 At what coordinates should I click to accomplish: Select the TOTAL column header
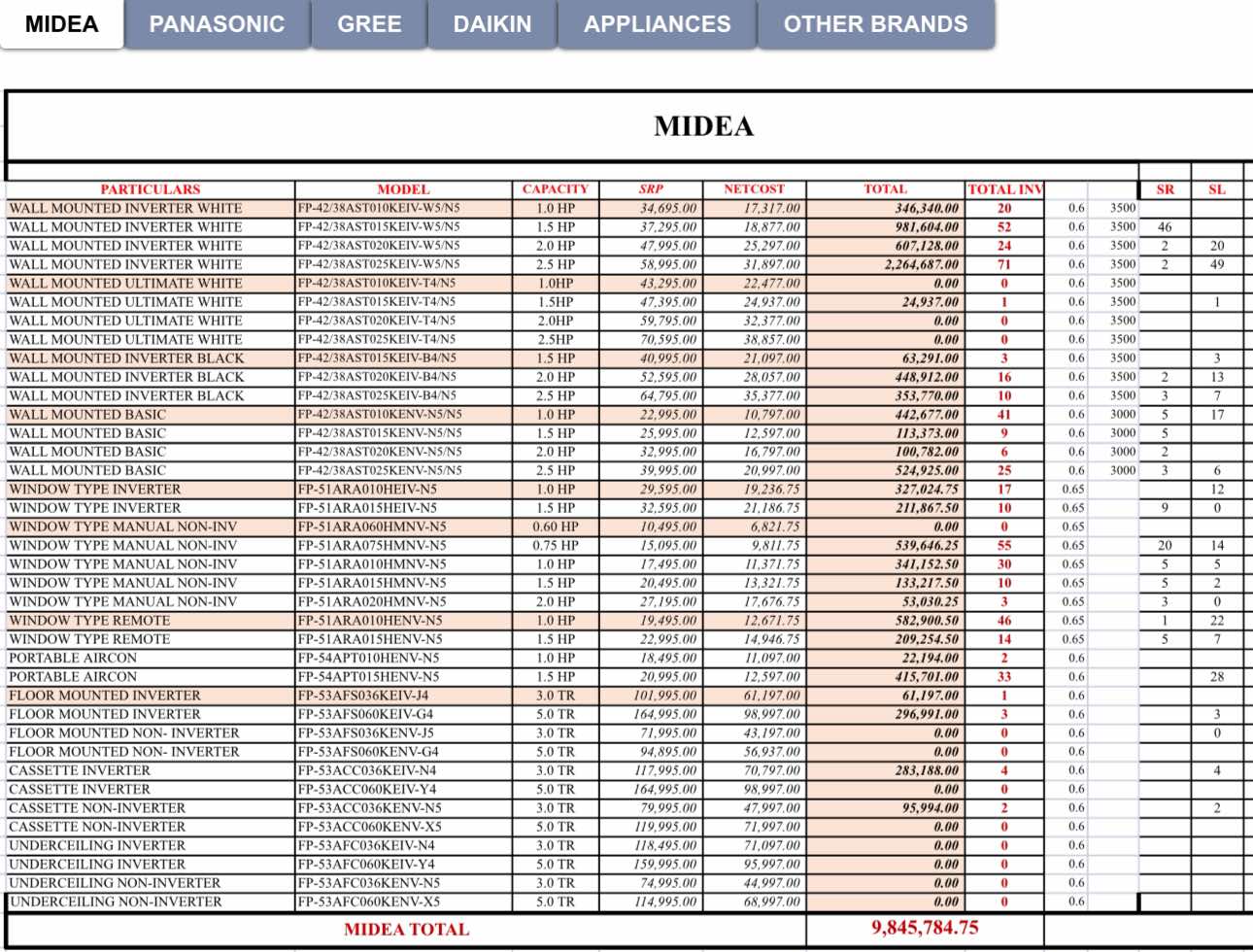885,189
